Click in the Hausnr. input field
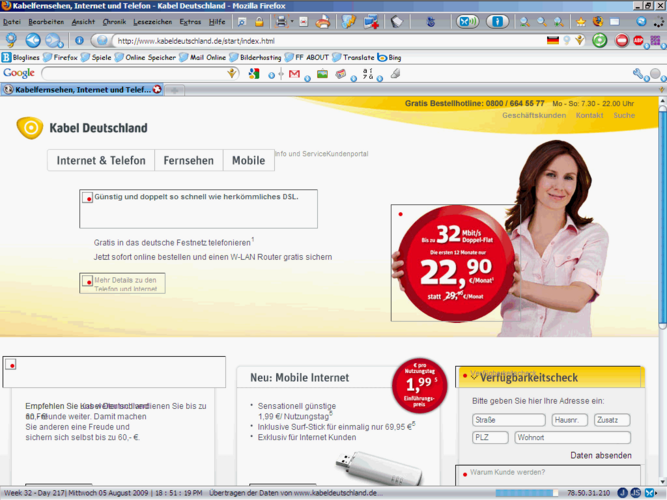 coord(569,420)
